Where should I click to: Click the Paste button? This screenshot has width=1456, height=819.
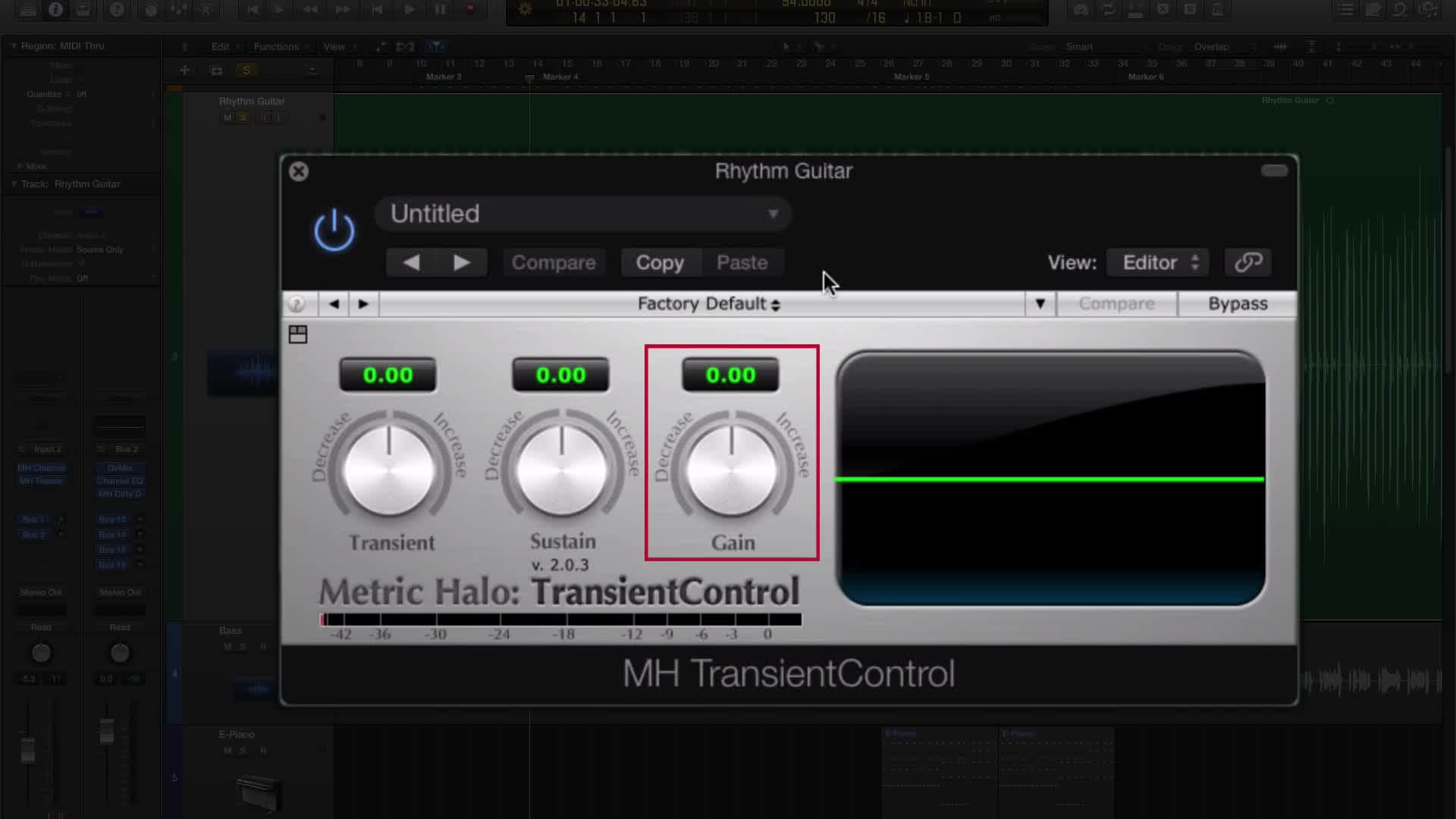coord(742,262)
